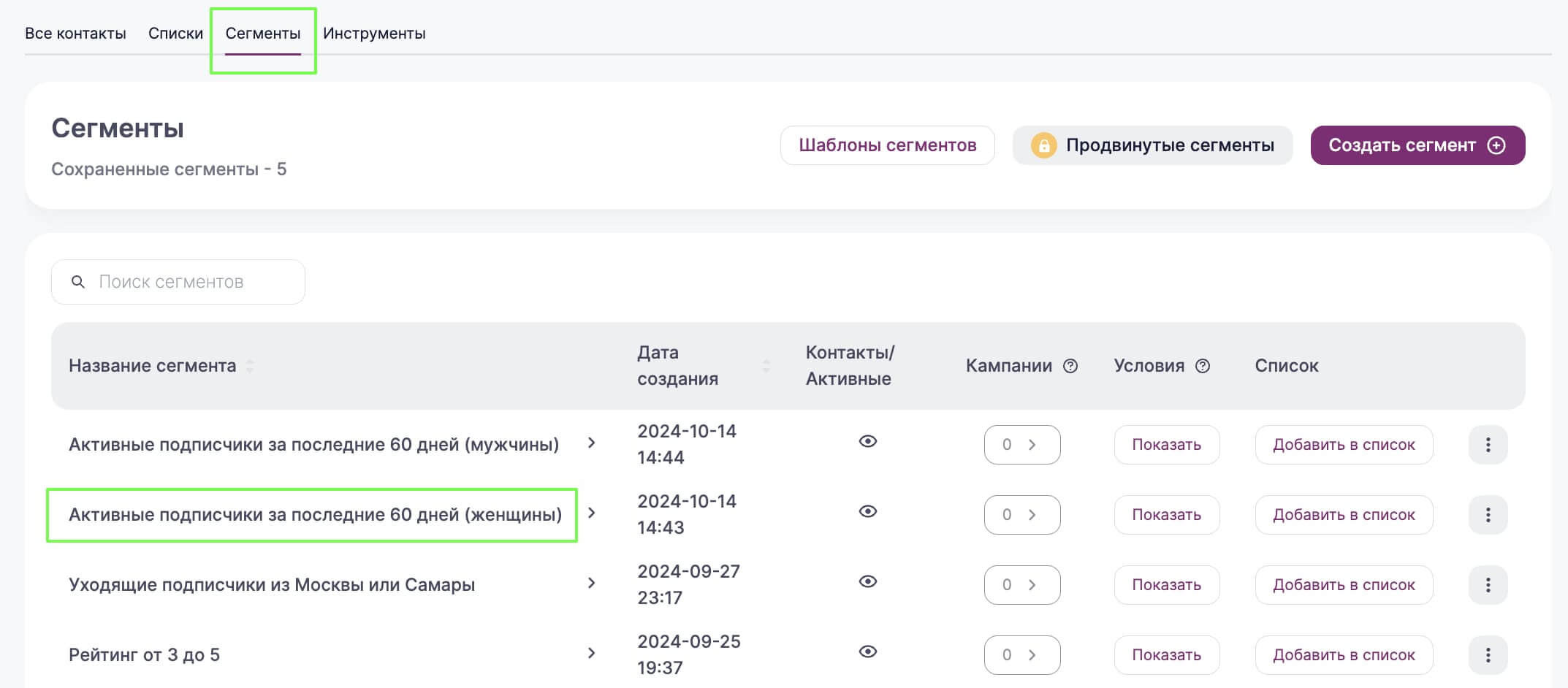
Task: Open segment Уходящие подписчики из Москвы или Самары
Action: (x=272, y=585)
